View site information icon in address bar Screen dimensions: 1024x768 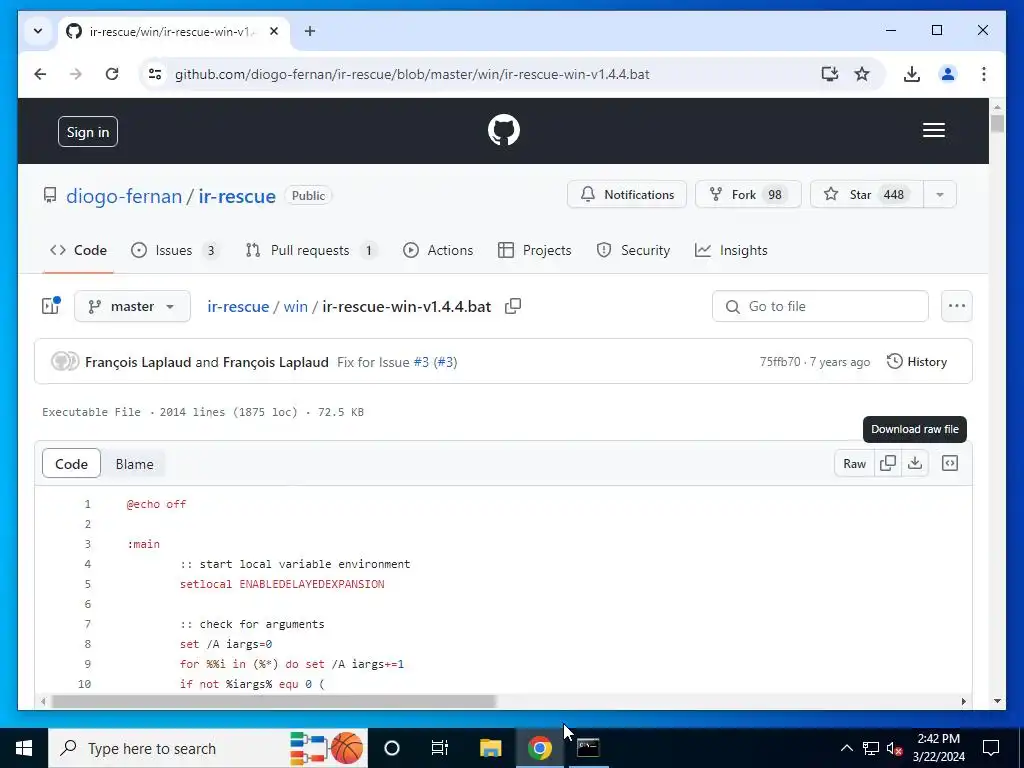pos(155,74)
